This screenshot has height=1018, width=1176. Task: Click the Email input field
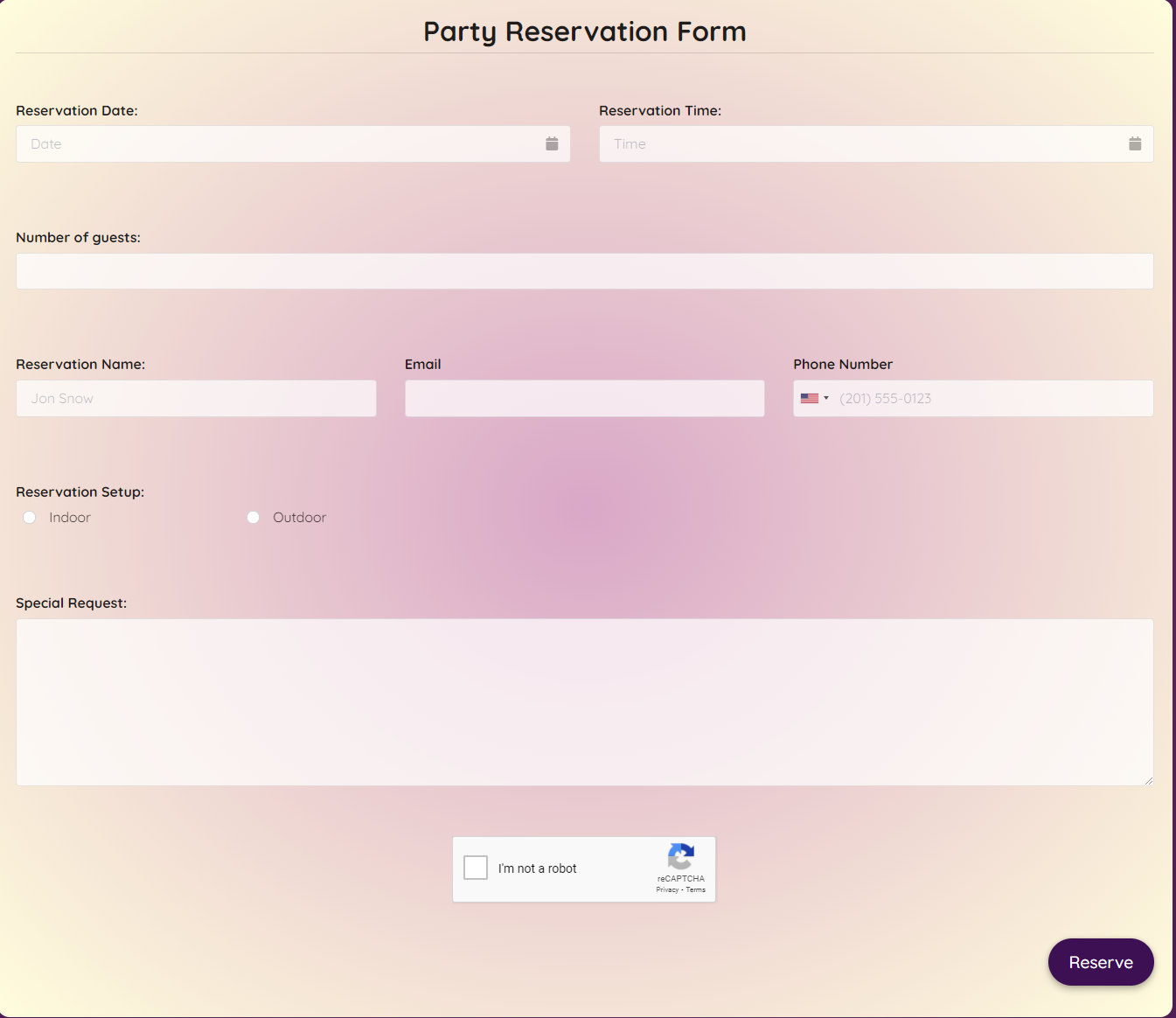pyautogui.click(x=584, y=398)
